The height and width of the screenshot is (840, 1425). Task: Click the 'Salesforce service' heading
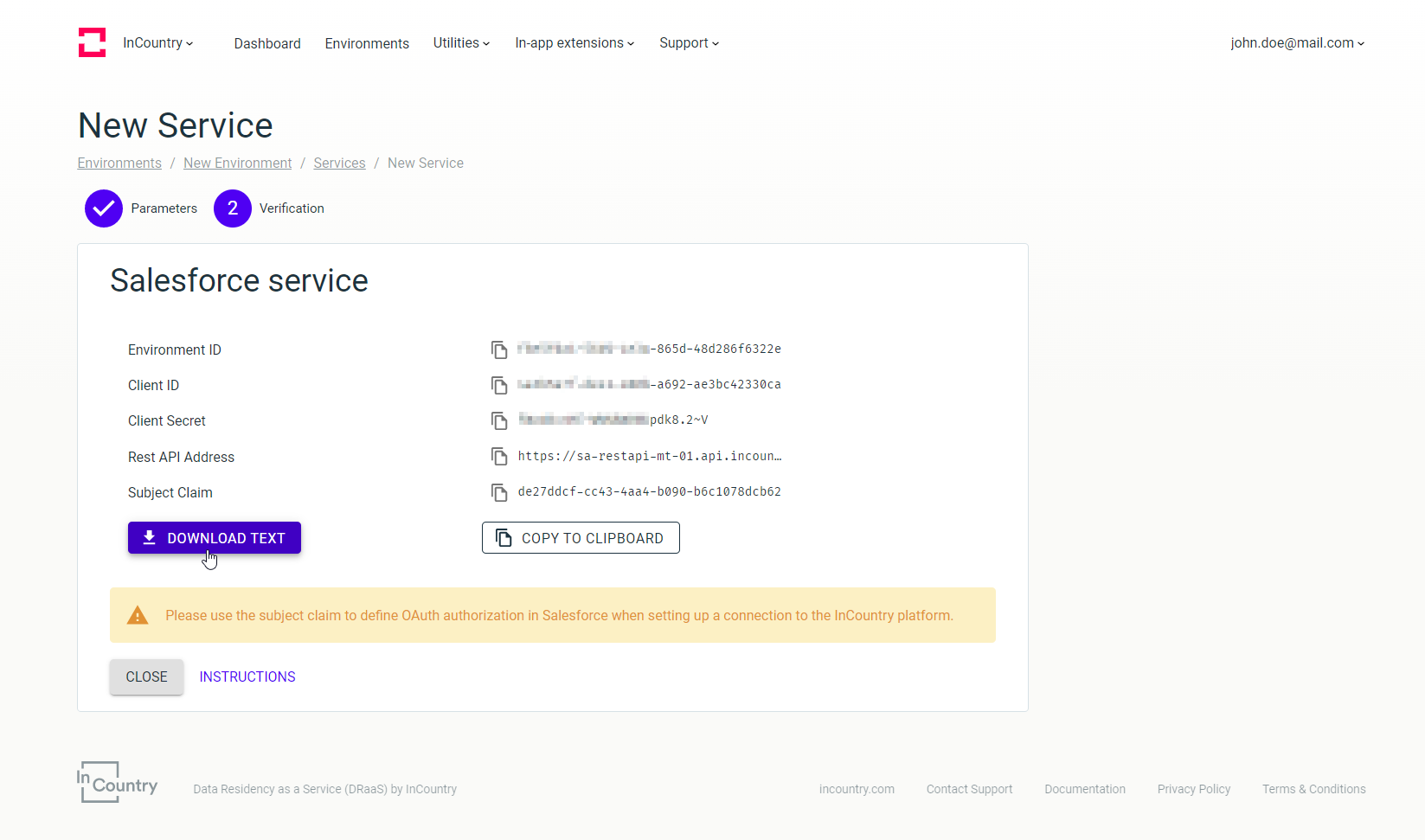coord(240,280)
